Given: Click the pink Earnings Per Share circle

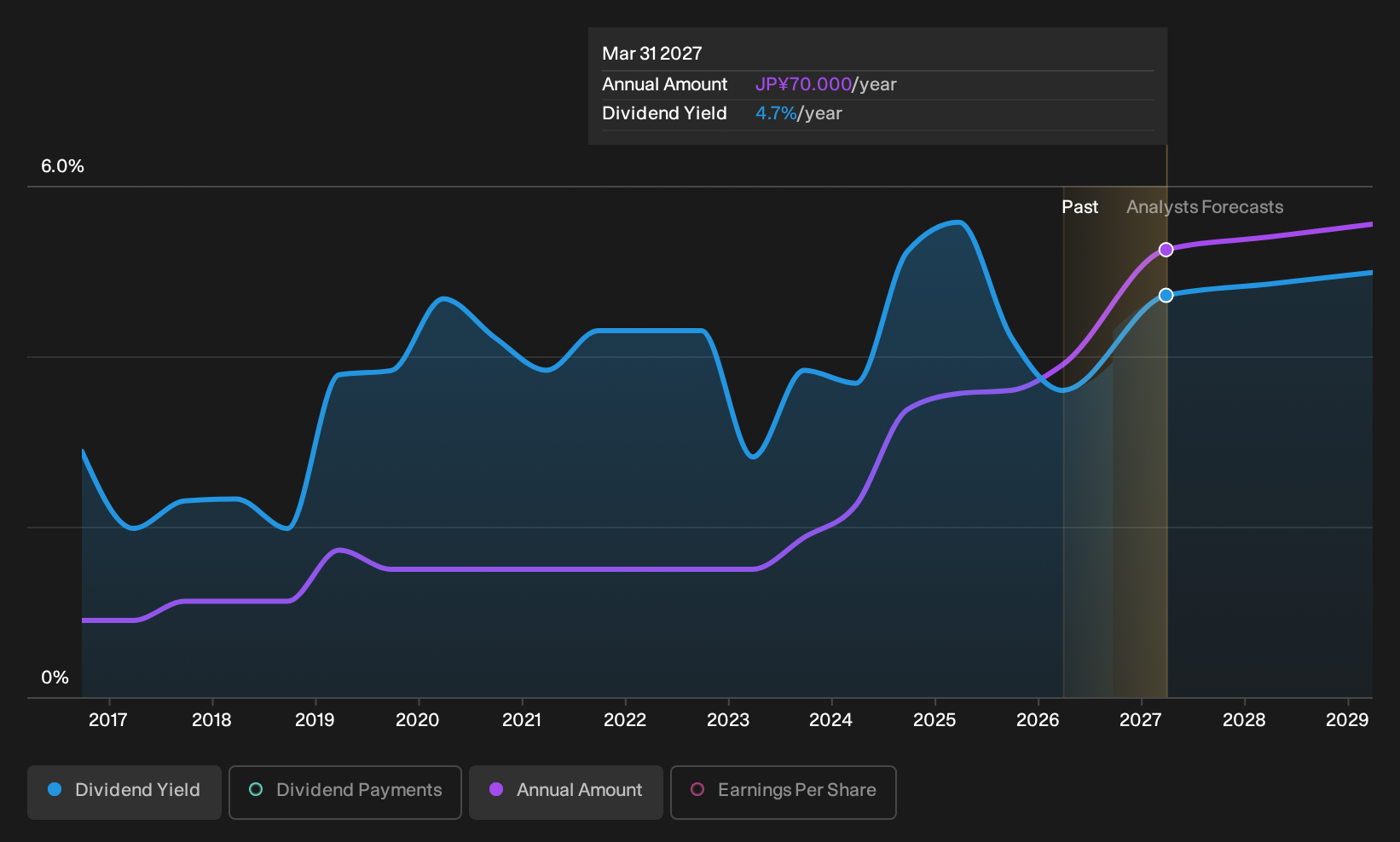Looking at the screenshot, I should pyautogui.click(x=697, y=789).
